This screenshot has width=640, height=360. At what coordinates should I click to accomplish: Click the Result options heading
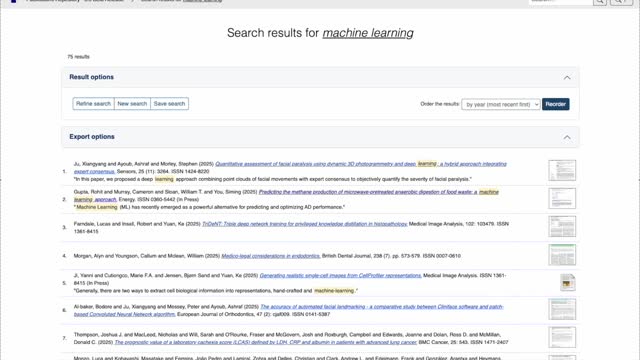91,77
